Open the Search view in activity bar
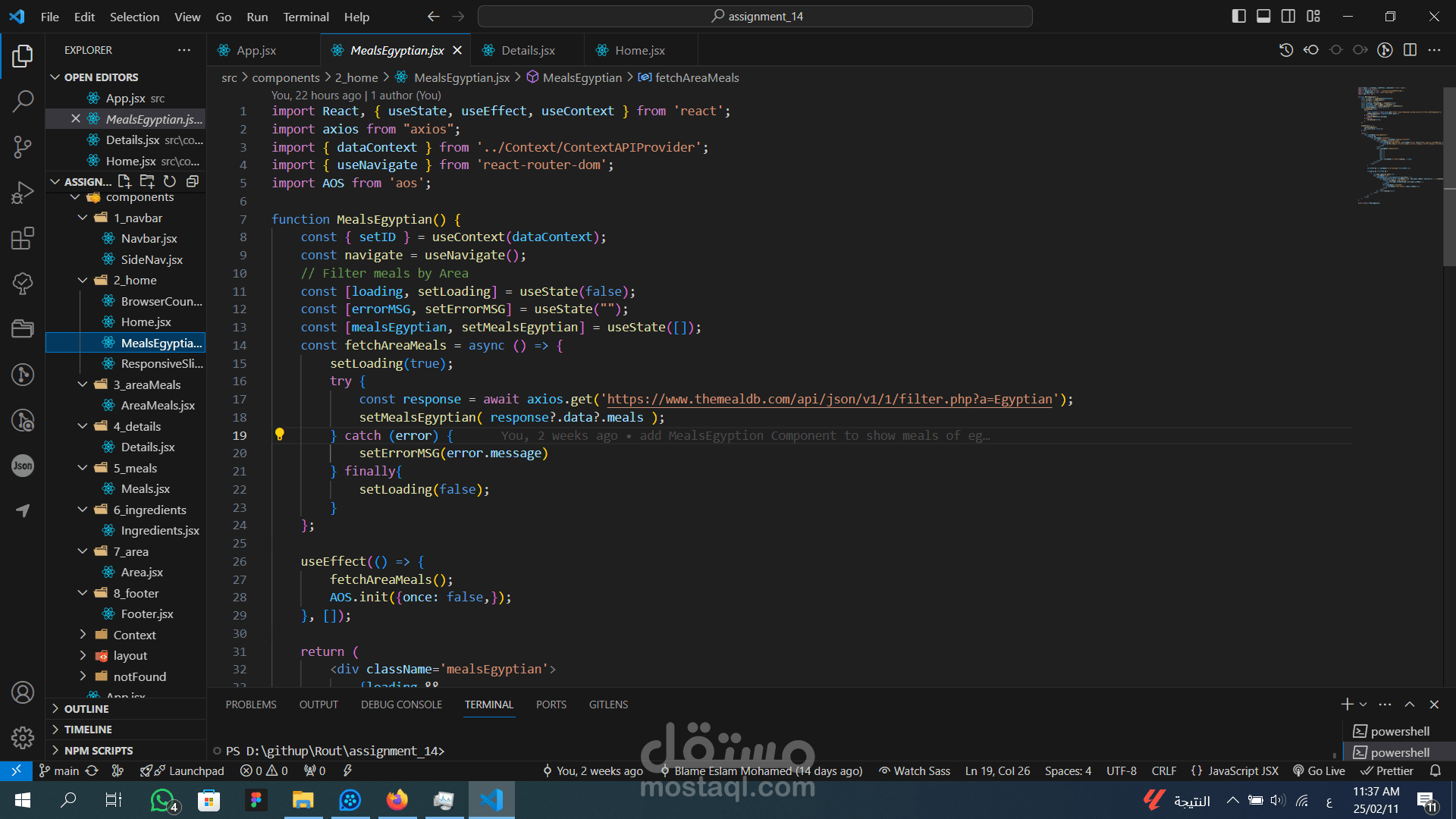This screenshot has width=1456, height=819. 23,101
